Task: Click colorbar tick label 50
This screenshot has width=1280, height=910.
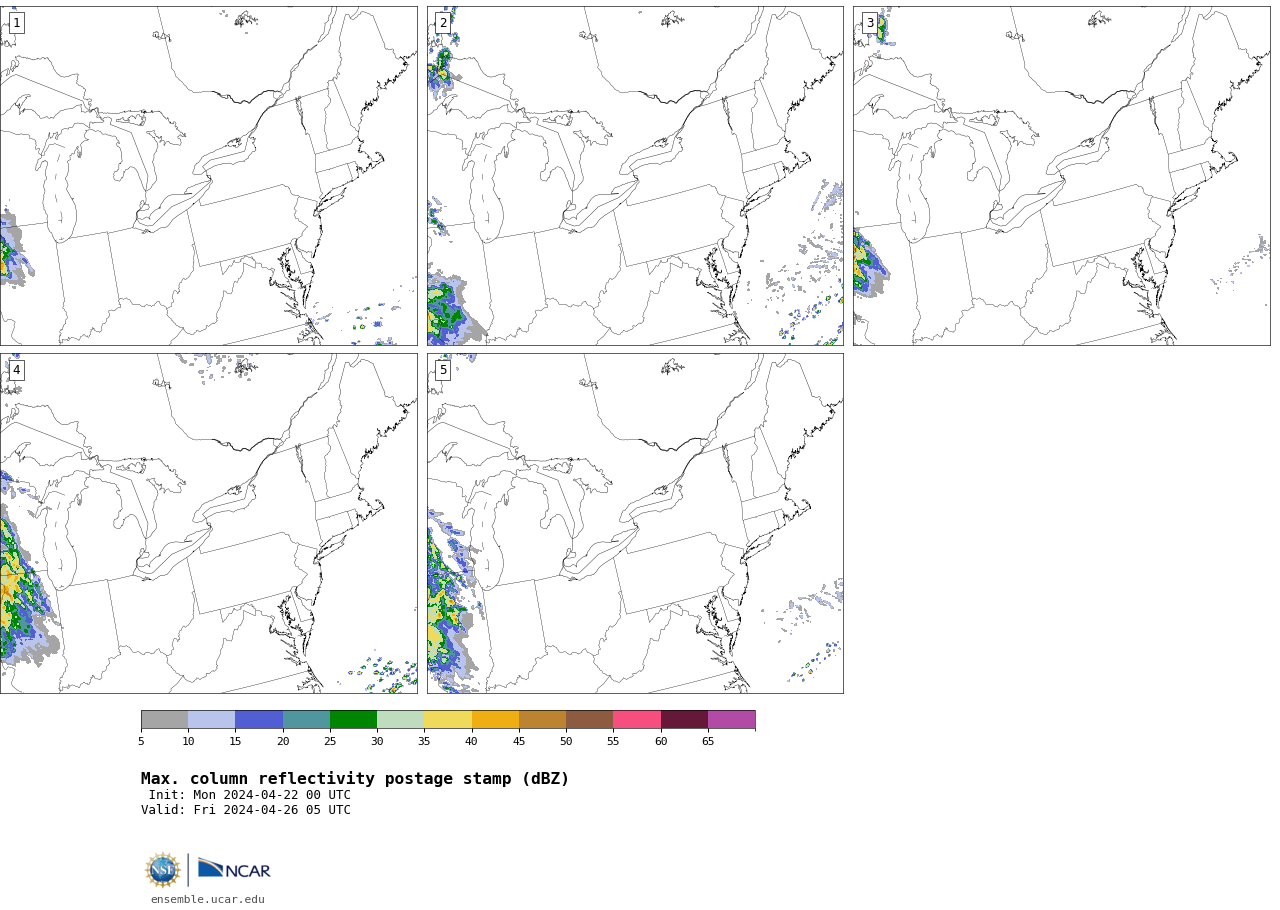Action: pyautogui.click(x=566, y=741)
